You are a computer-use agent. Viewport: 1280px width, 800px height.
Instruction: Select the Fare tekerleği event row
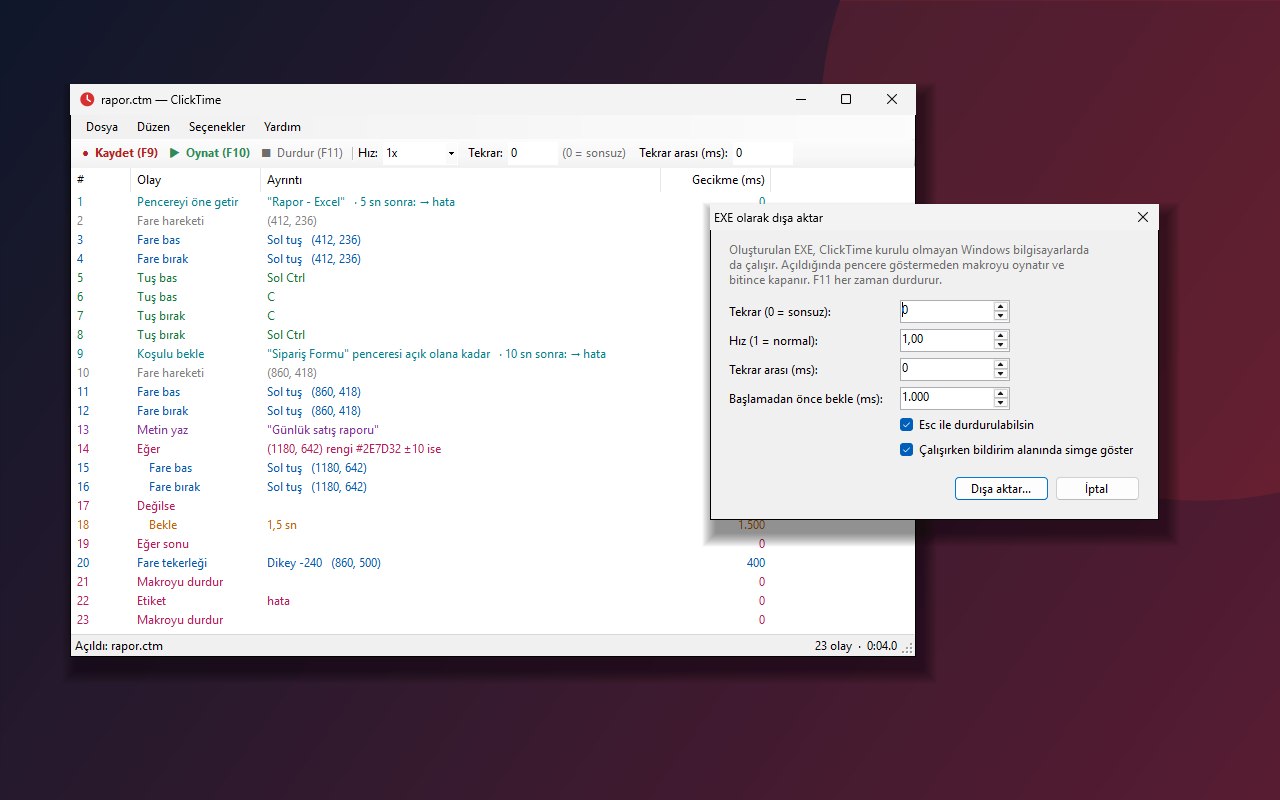[422, 563]
